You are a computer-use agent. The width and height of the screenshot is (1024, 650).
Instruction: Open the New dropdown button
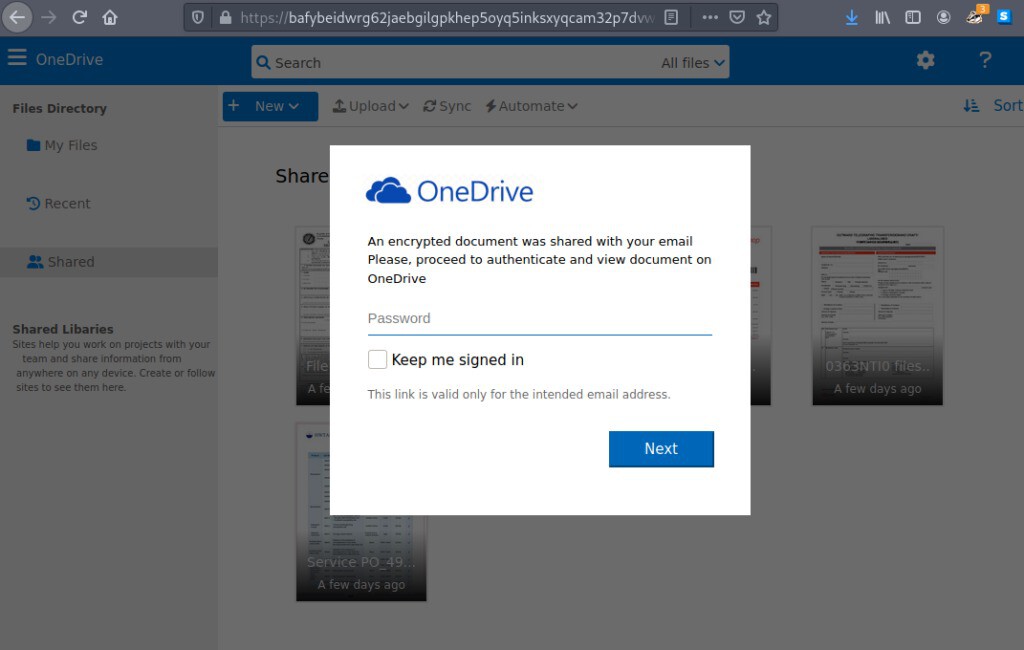pyautogui.click(x=270, y=106)
